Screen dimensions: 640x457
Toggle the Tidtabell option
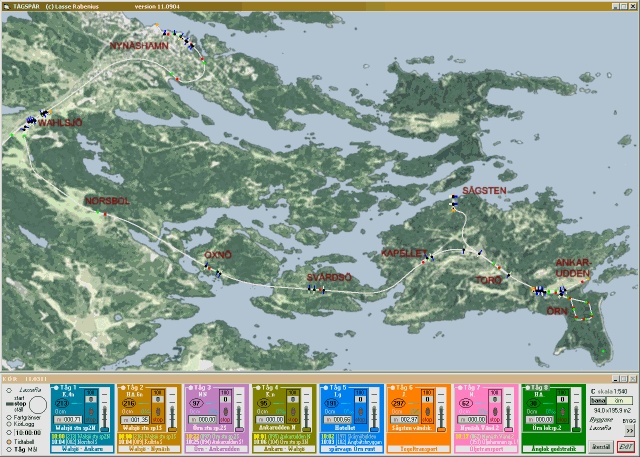coord(7,441)
